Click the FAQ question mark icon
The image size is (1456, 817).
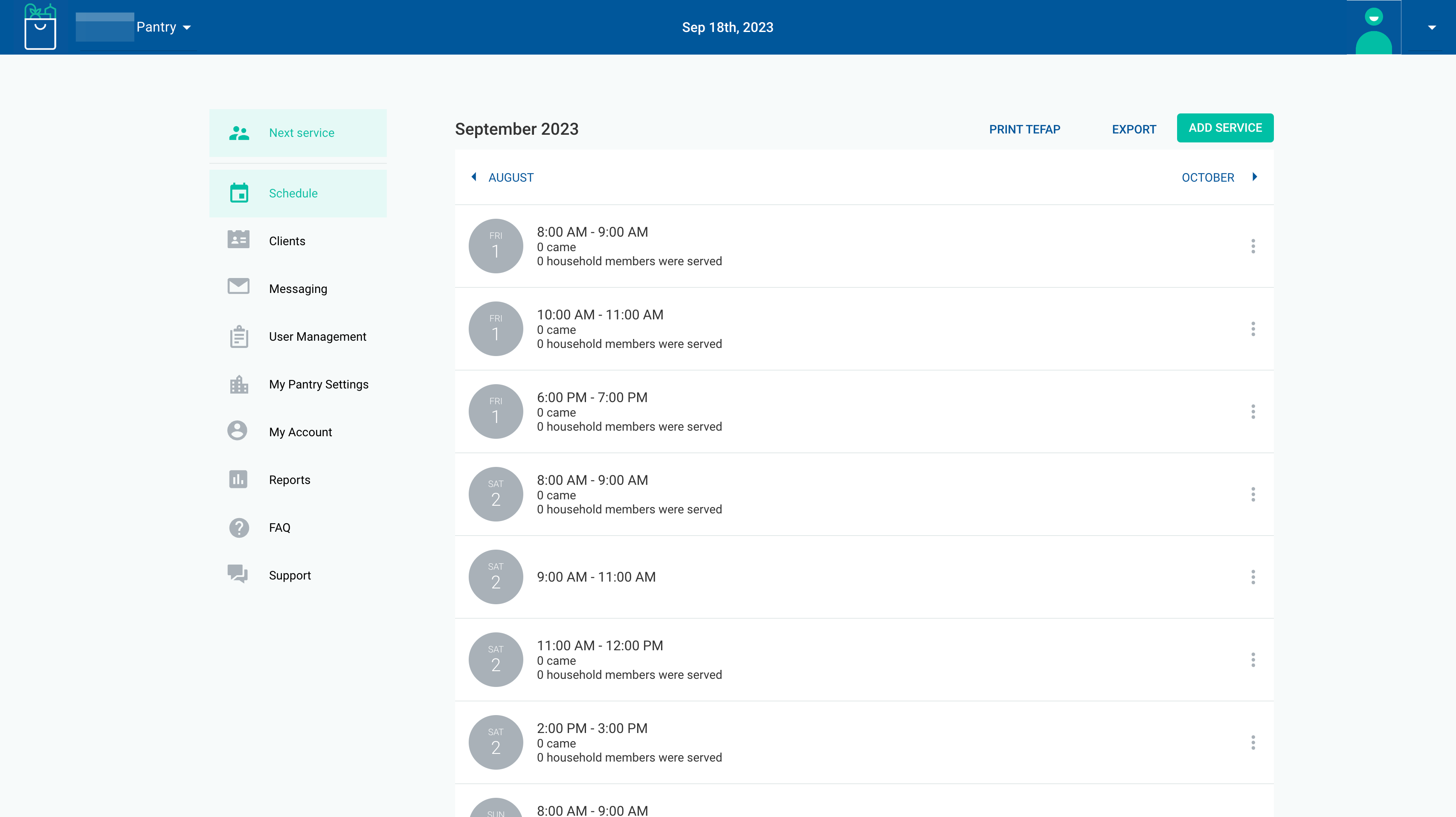(239, 528)
